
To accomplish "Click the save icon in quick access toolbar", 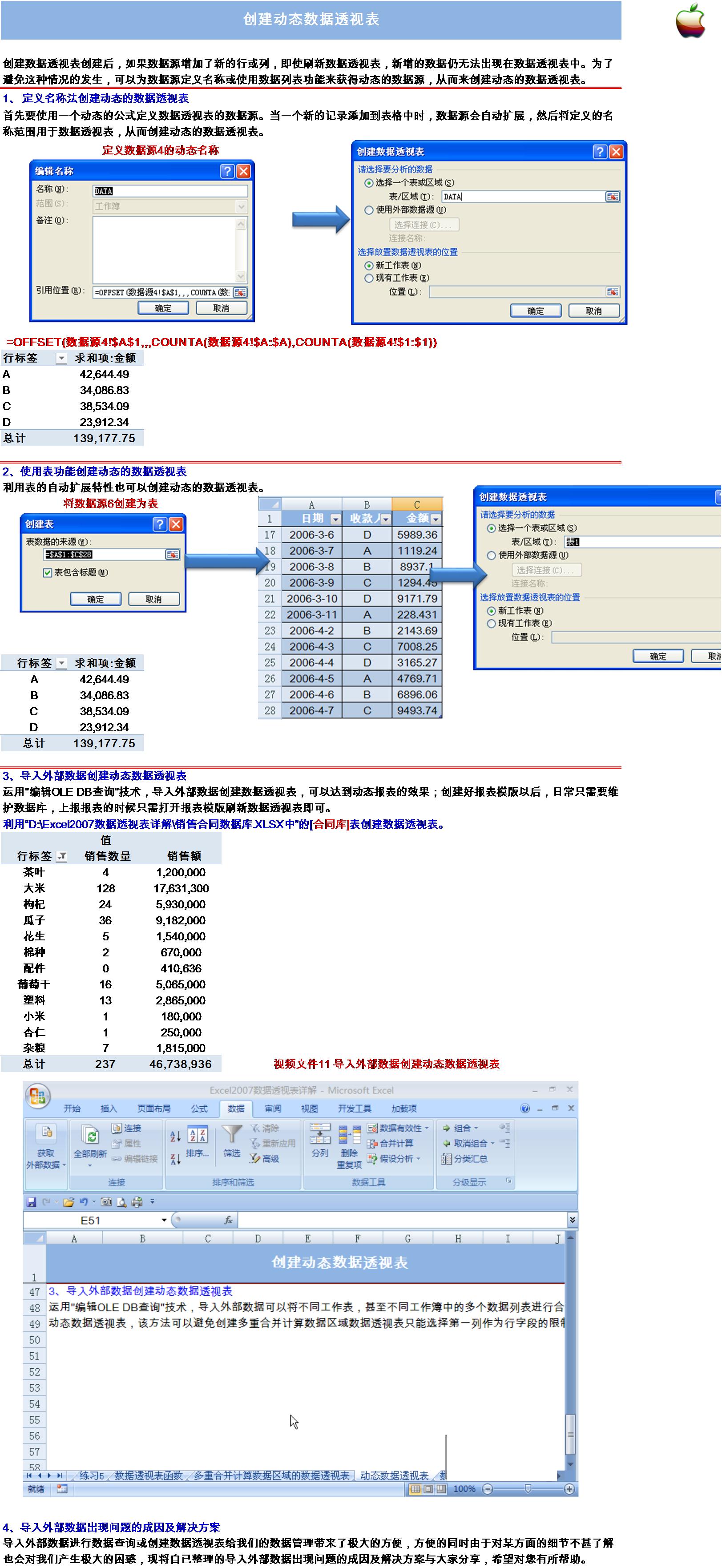I will click(32, 1201).
